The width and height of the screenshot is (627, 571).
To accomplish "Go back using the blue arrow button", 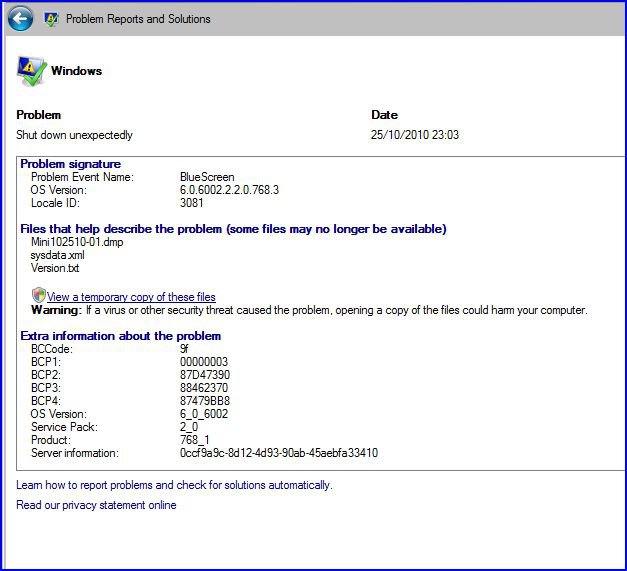I will (20, 18).
